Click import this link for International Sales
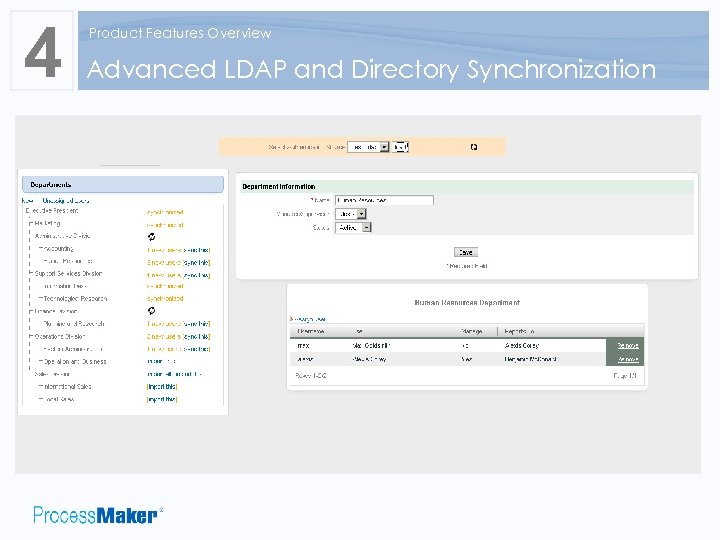720x540 pixels. coord(162,387)
